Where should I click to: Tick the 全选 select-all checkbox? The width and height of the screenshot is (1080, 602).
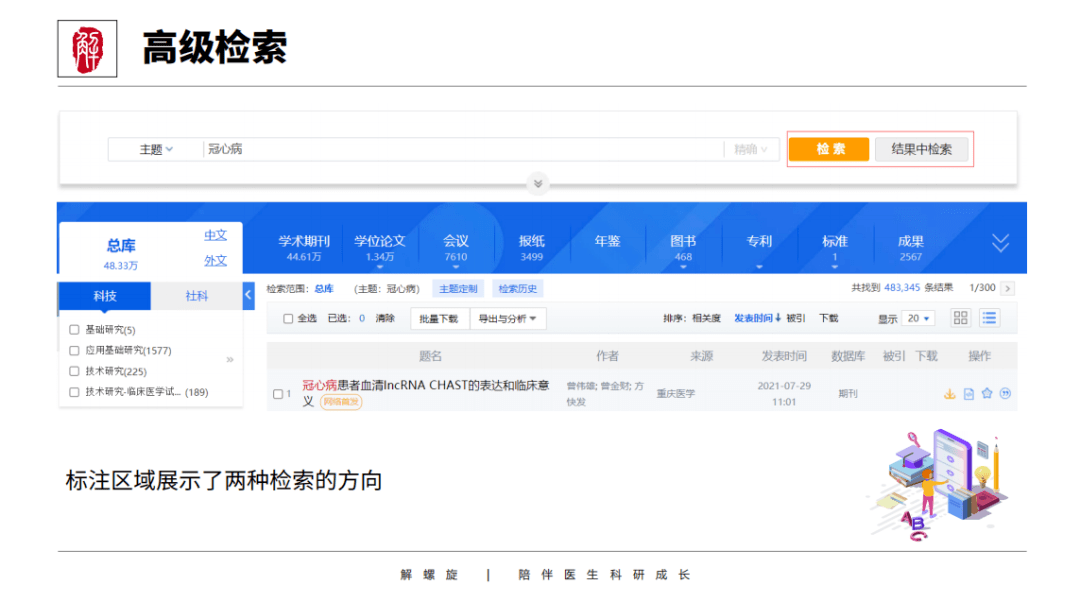(x=288, y=318)
